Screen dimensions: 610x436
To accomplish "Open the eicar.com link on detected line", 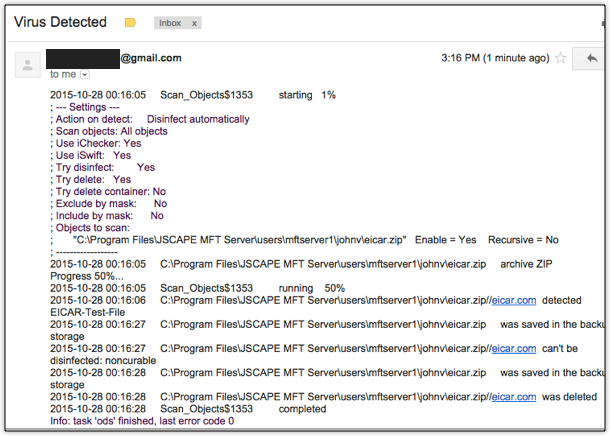I will 515,300.
